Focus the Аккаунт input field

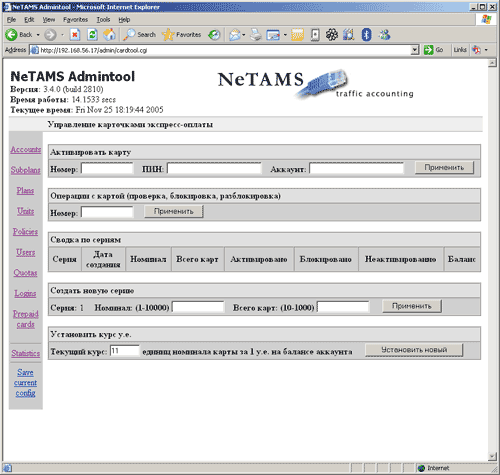point(356,168)
